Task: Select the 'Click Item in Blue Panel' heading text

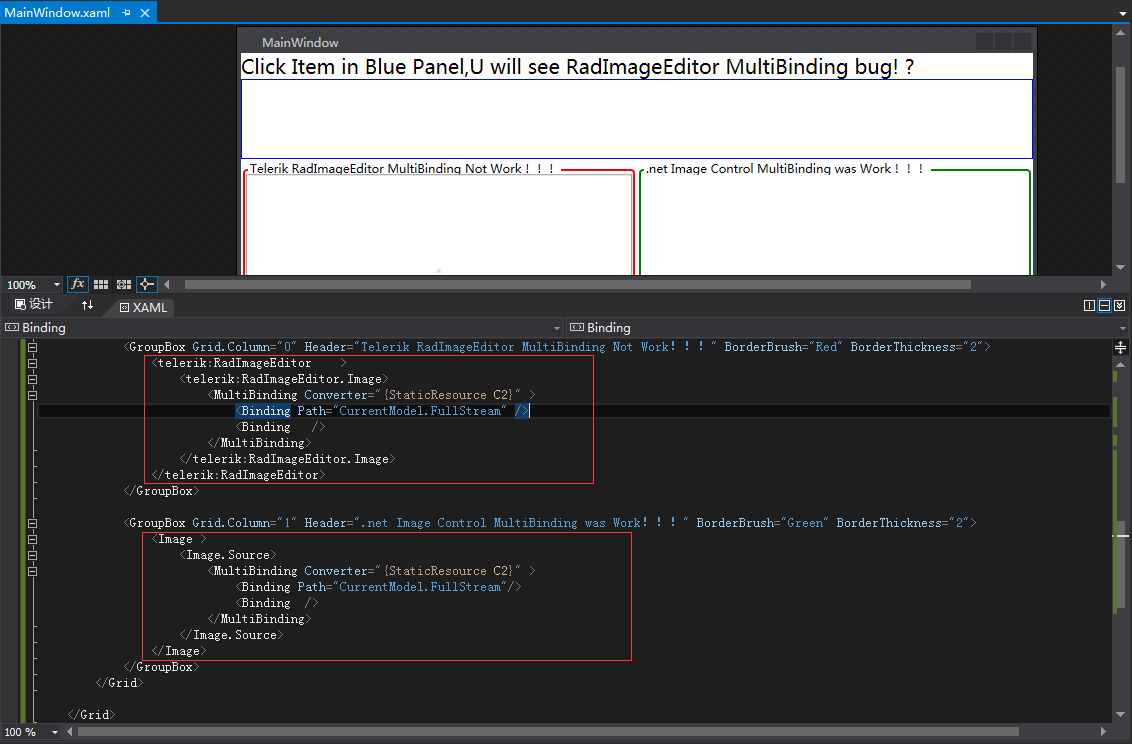Action: coord(578,67)
